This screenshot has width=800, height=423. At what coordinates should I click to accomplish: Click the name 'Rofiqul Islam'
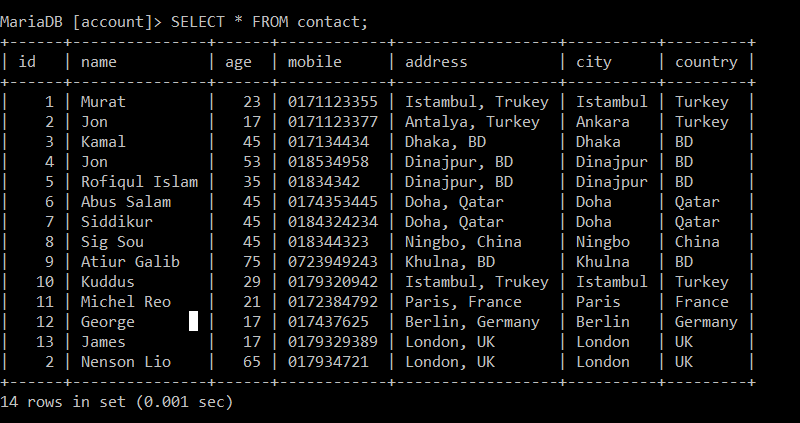tap(139, 182)
